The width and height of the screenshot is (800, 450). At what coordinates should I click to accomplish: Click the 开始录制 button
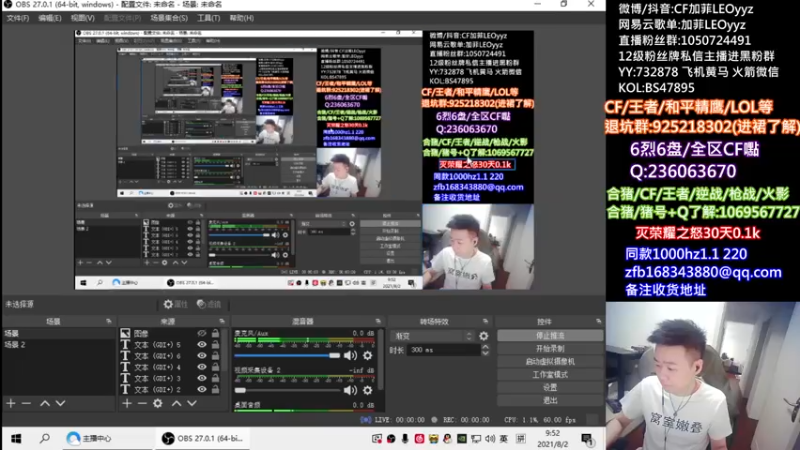click(550, 348)
